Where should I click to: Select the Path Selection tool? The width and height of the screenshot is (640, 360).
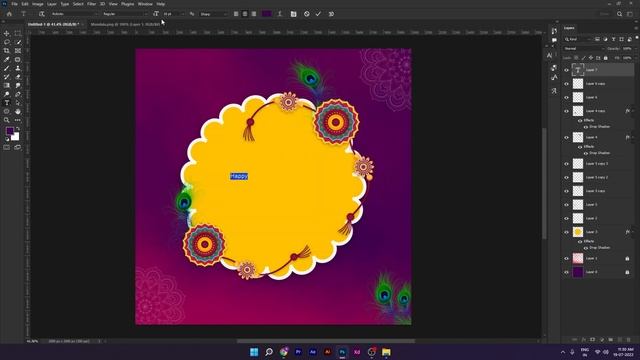18,102
